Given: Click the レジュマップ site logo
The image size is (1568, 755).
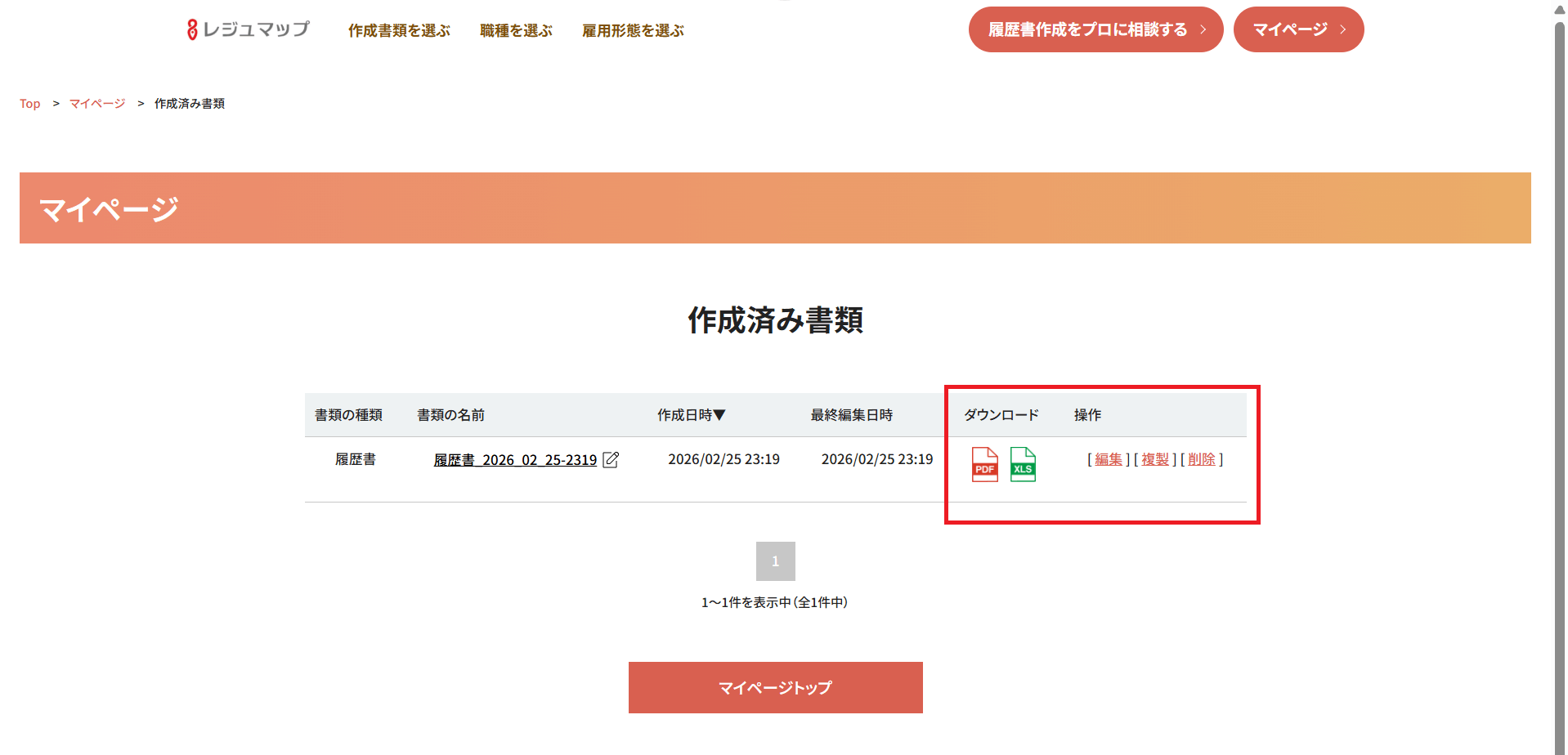Looking at the screenshot, I should click(x=249, y=29).
